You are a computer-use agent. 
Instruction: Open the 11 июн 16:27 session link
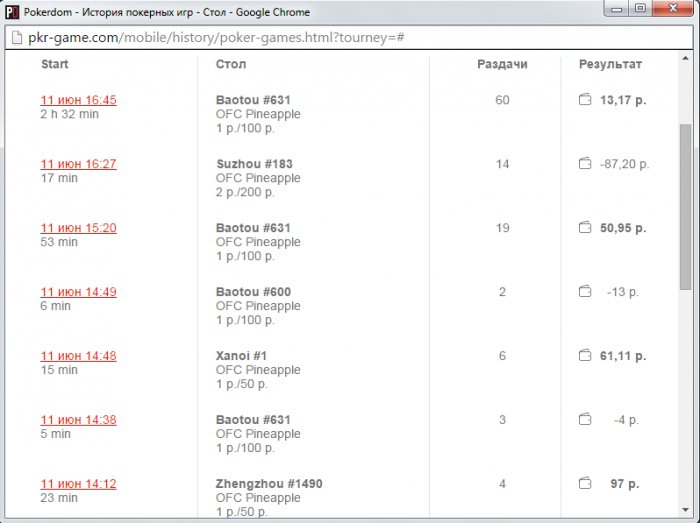click(x=79, y=164)
